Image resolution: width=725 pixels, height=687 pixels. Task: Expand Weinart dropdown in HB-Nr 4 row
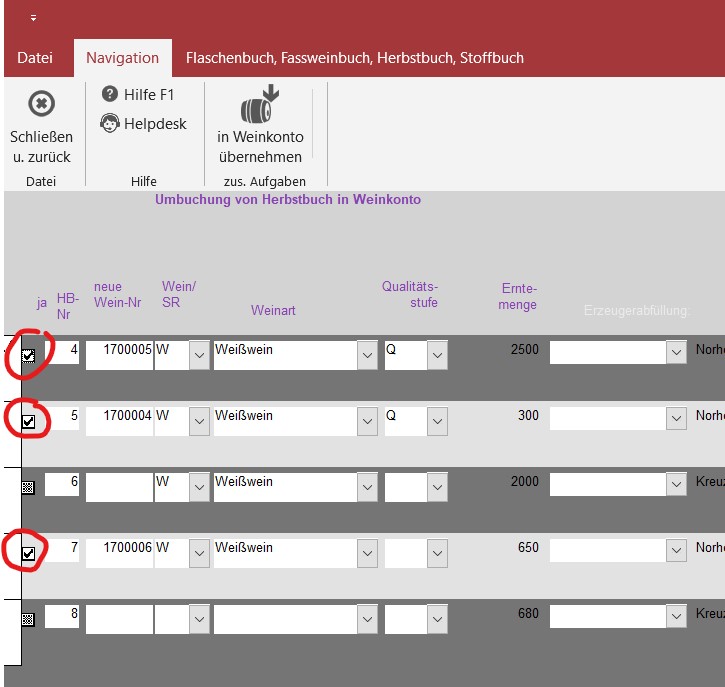(368, 355)
